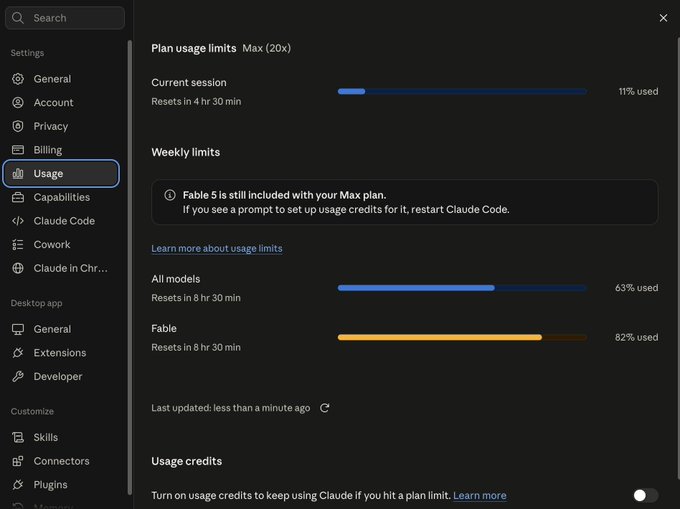Click the Privacy shield icon
The height and width of the screenshot is (509, 680).
pos(18,126)
